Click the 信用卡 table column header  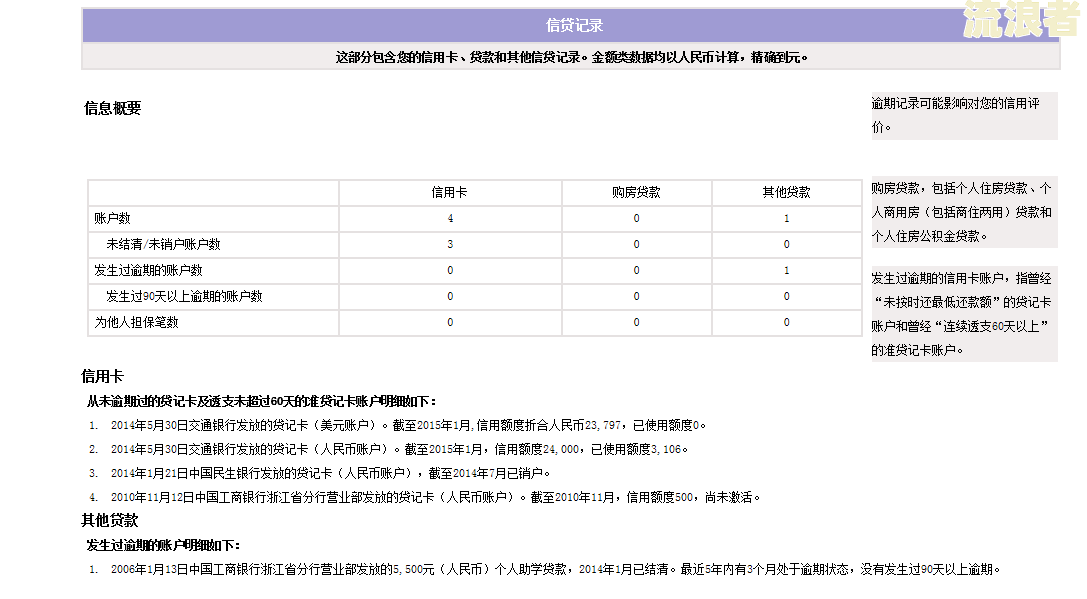tap(449, 193)
